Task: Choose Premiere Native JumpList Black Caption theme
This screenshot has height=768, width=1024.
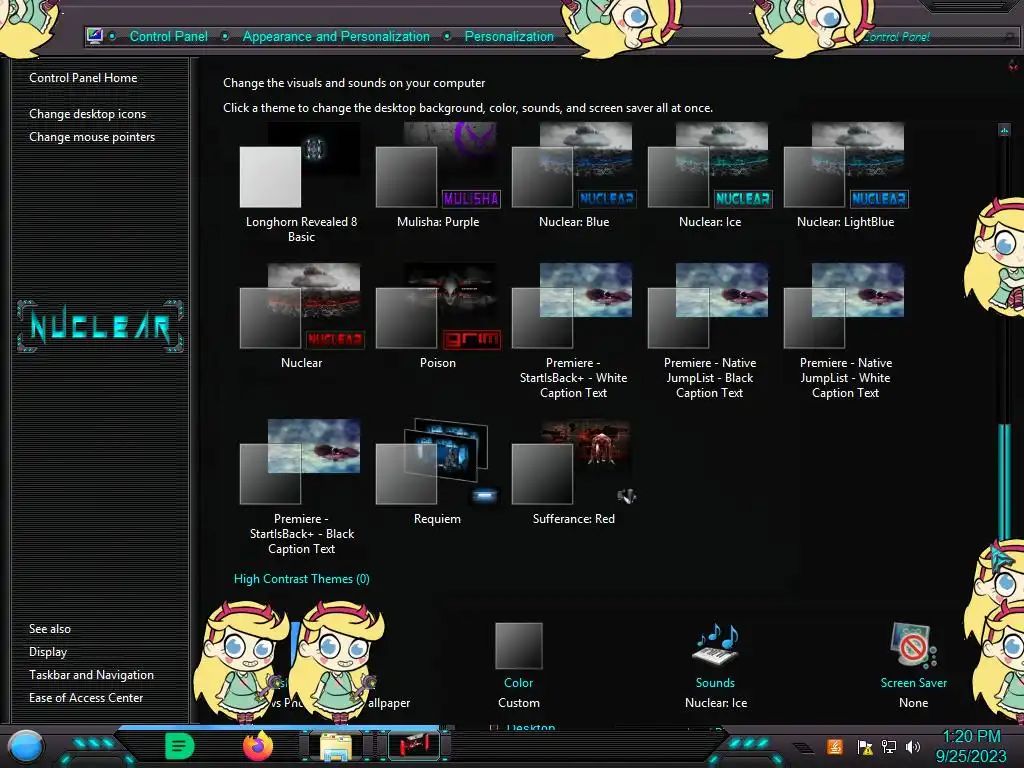Action: pyautogui.click(x=710, y=332)
